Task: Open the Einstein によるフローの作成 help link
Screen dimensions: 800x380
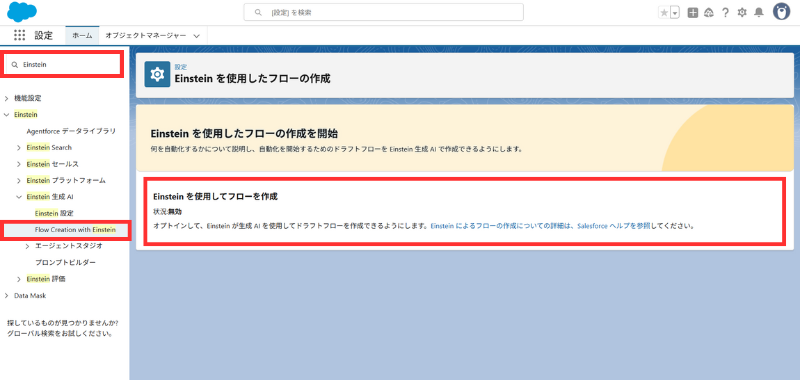Action: [x=540, y=225]
